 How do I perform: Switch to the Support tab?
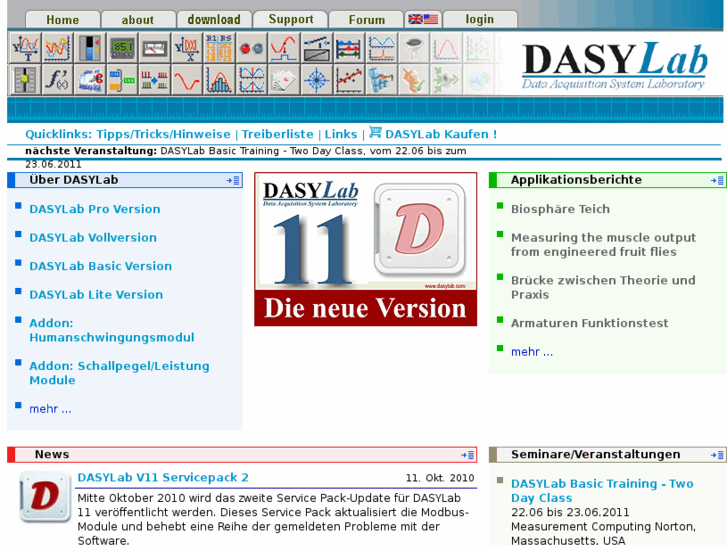290,19
